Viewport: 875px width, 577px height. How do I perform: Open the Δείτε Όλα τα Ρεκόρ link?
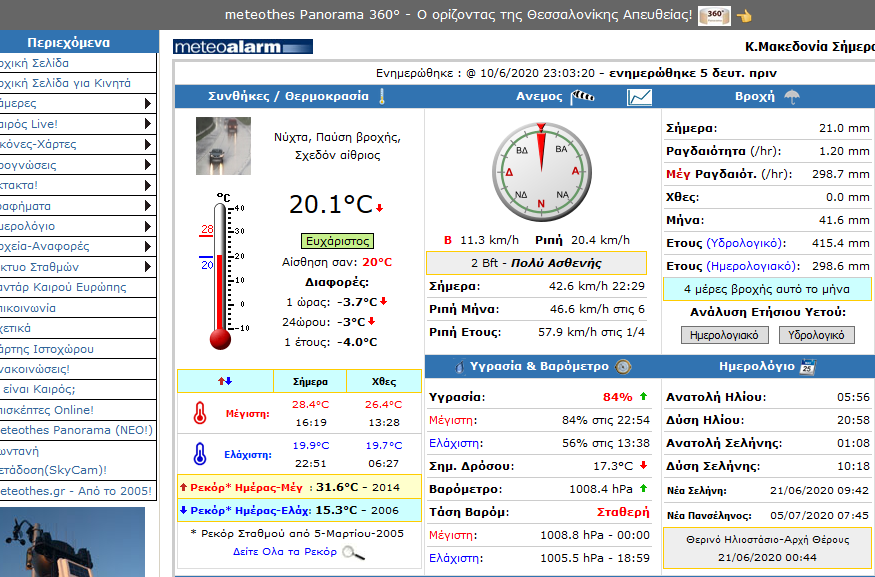pyautogui.click(x=285, y=551)
